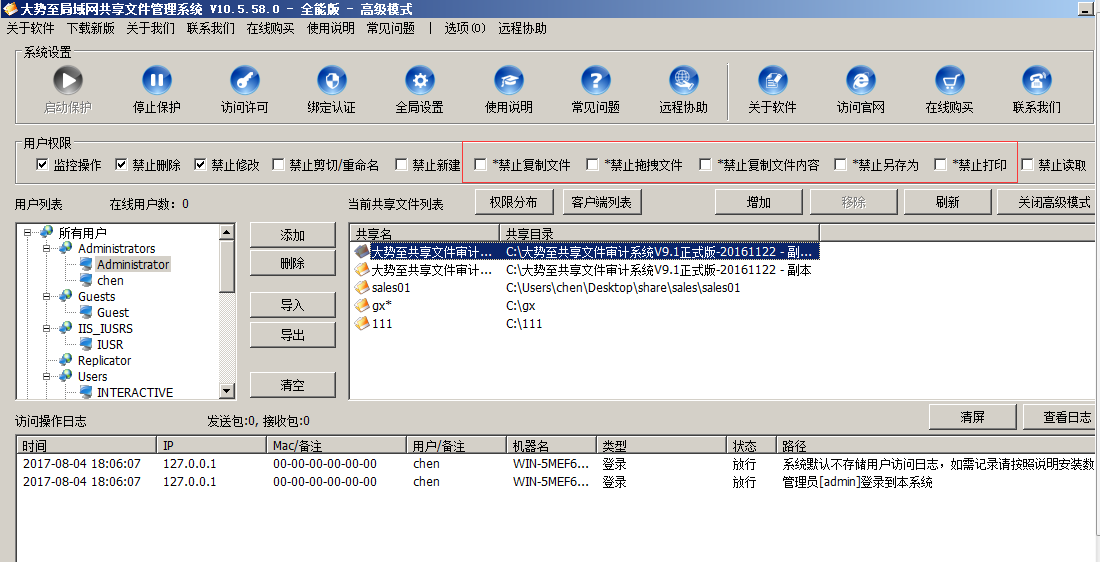Click the 远程协助 globe icon
Image resolution: width=1100 pixels, height=562 pixels.
coord(683,81)
